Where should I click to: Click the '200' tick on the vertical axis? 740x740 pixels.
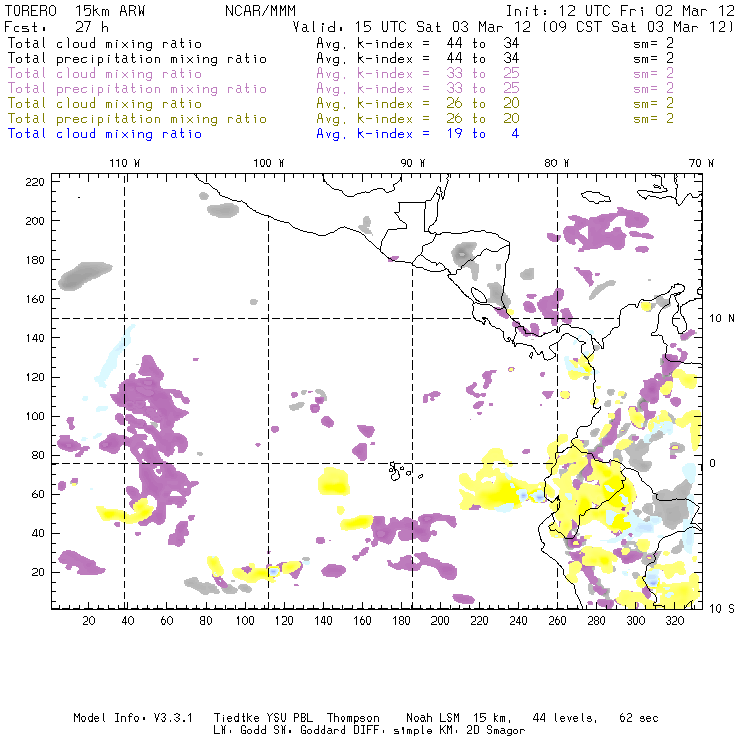pyautogui.click(x=35, y=221)
